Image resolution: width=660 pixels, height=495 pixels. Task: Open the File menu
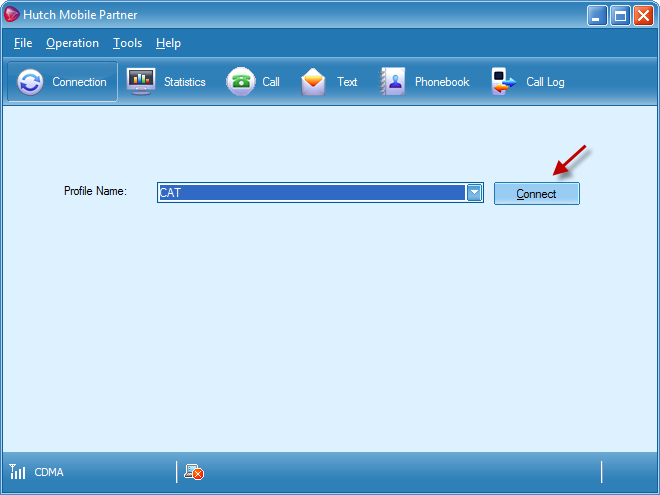pyautogui.click(x=23, y=43)
